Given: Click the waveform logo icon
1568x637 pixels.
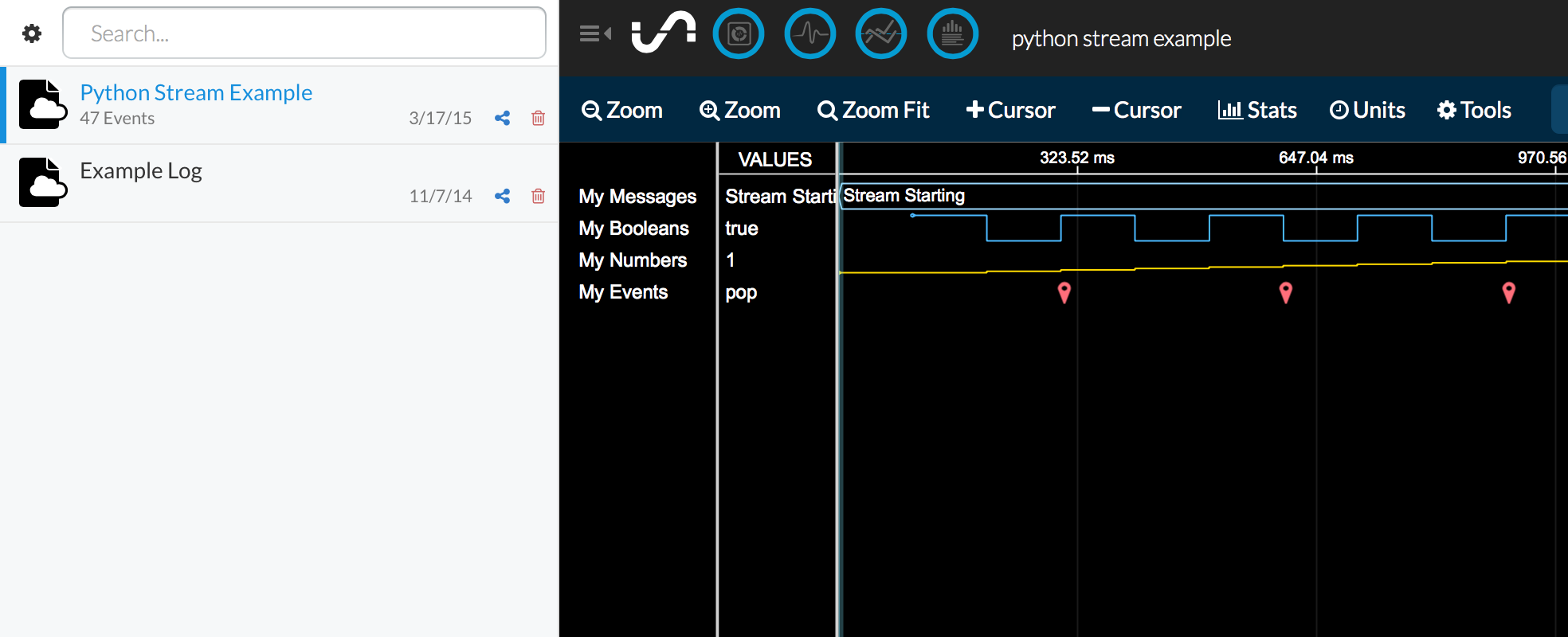Looking at the screenshot, I should (x=663, y=33).
